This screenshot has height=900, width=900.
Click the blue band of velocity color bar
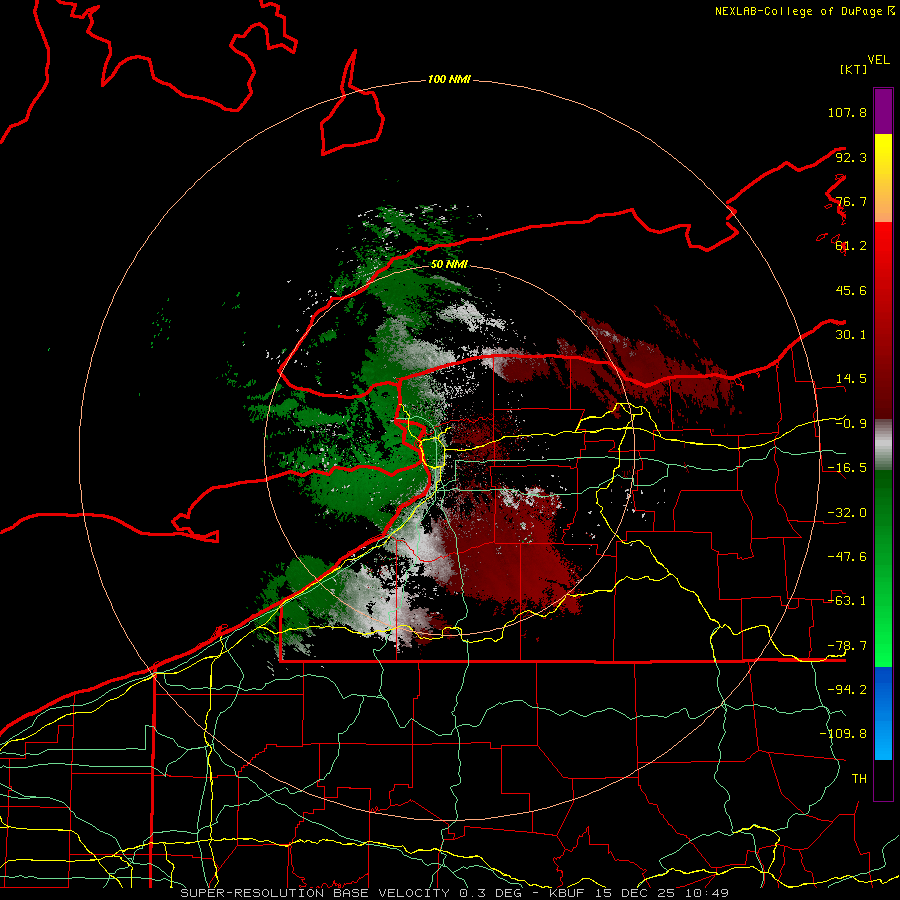point(883,713)
